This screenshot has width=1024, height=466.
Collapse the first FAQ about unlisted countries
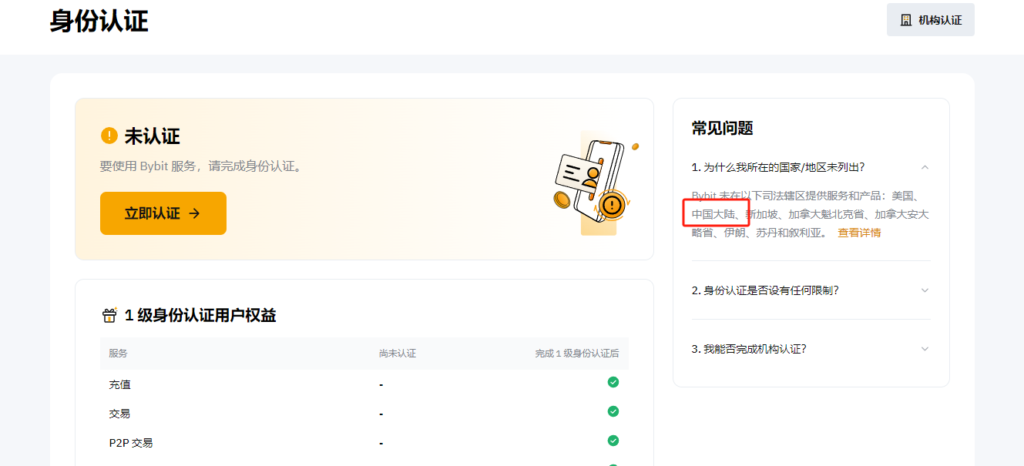click(x=925, y=167)
